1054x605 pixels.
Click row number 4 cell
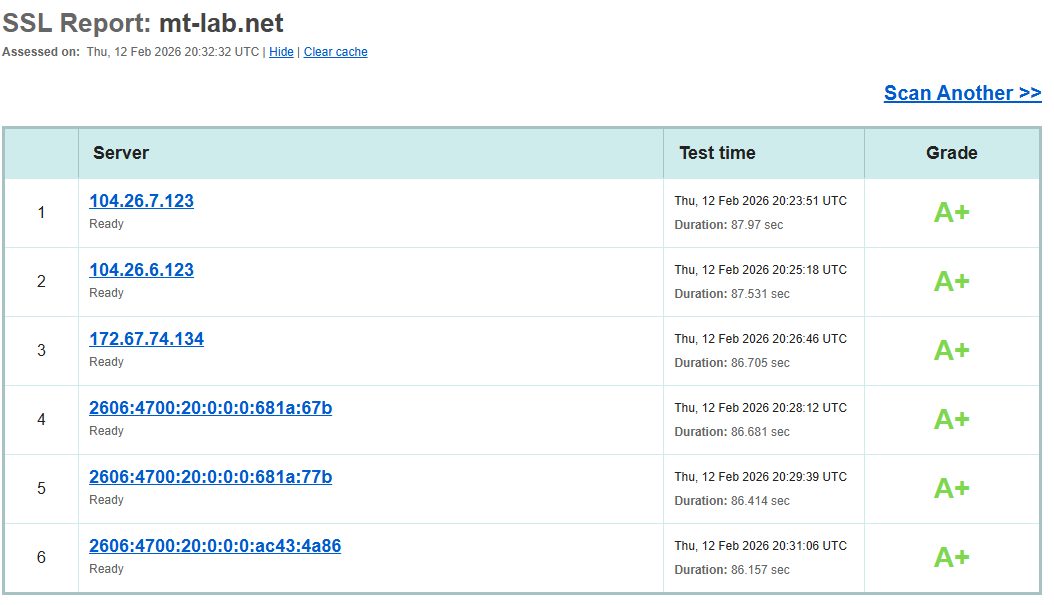point(41,419)
